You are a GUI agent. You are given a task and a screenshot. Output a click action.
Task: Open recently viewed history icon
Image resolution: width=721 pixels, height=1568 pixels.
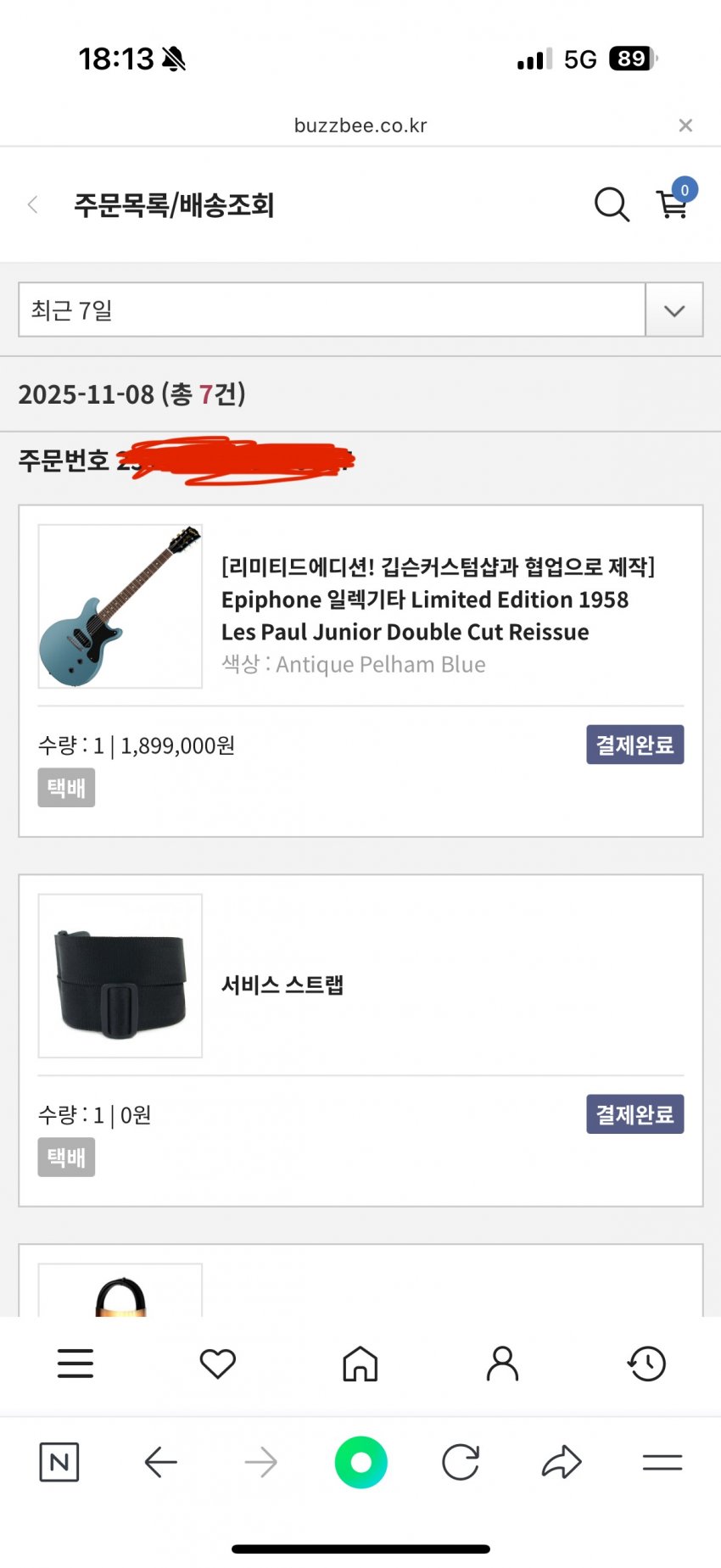click(646, 1364)
